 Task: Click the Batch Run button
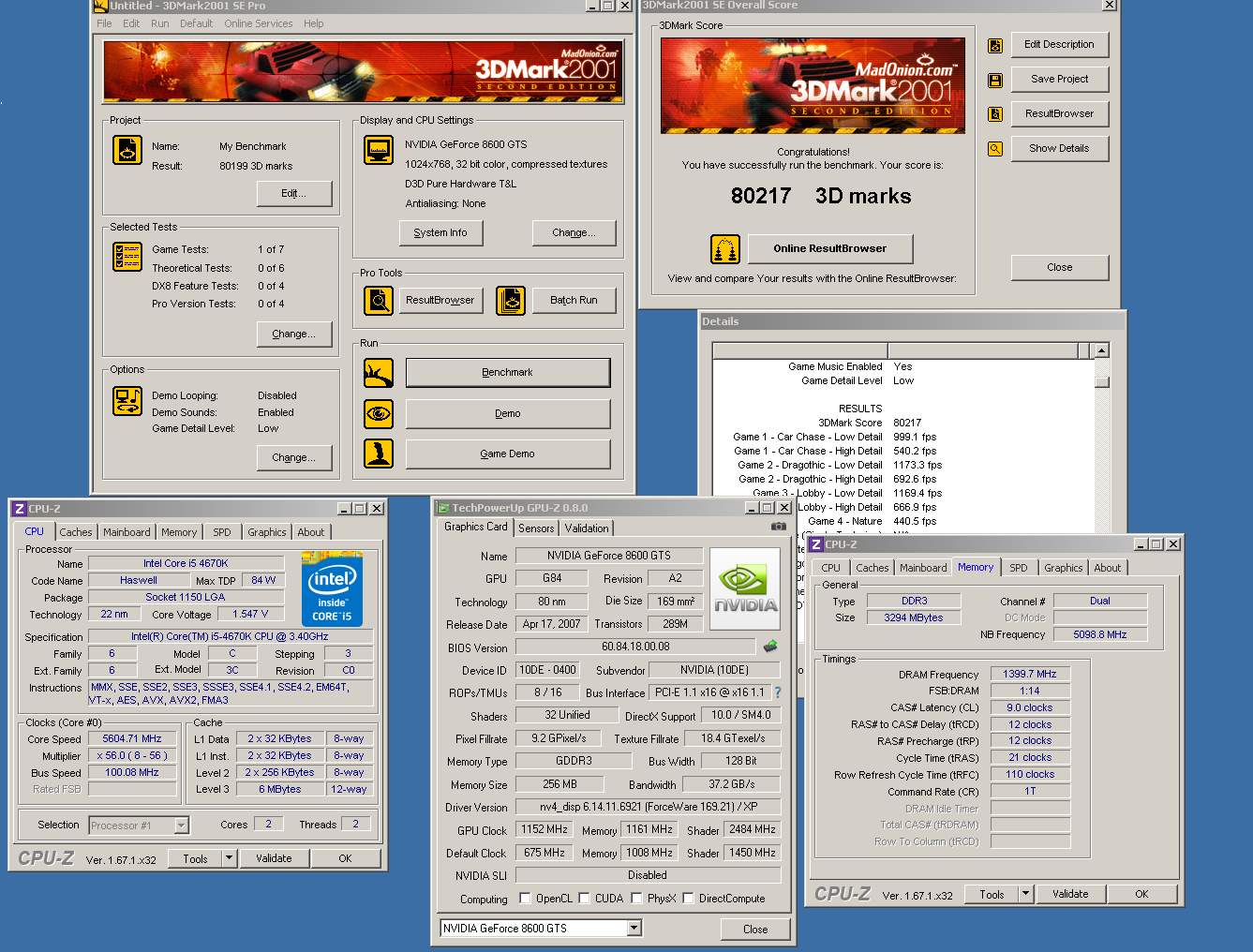pos(574,300)
